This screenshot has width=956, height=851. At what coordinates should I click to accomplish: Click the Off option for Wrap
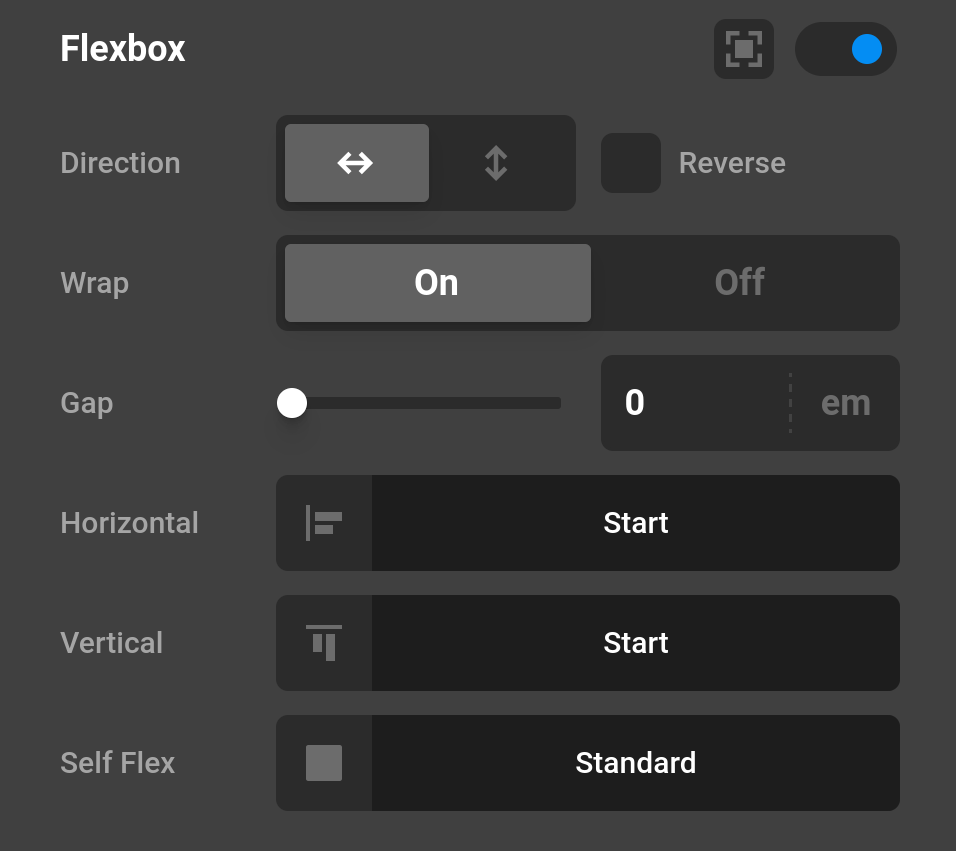[740, 282]
